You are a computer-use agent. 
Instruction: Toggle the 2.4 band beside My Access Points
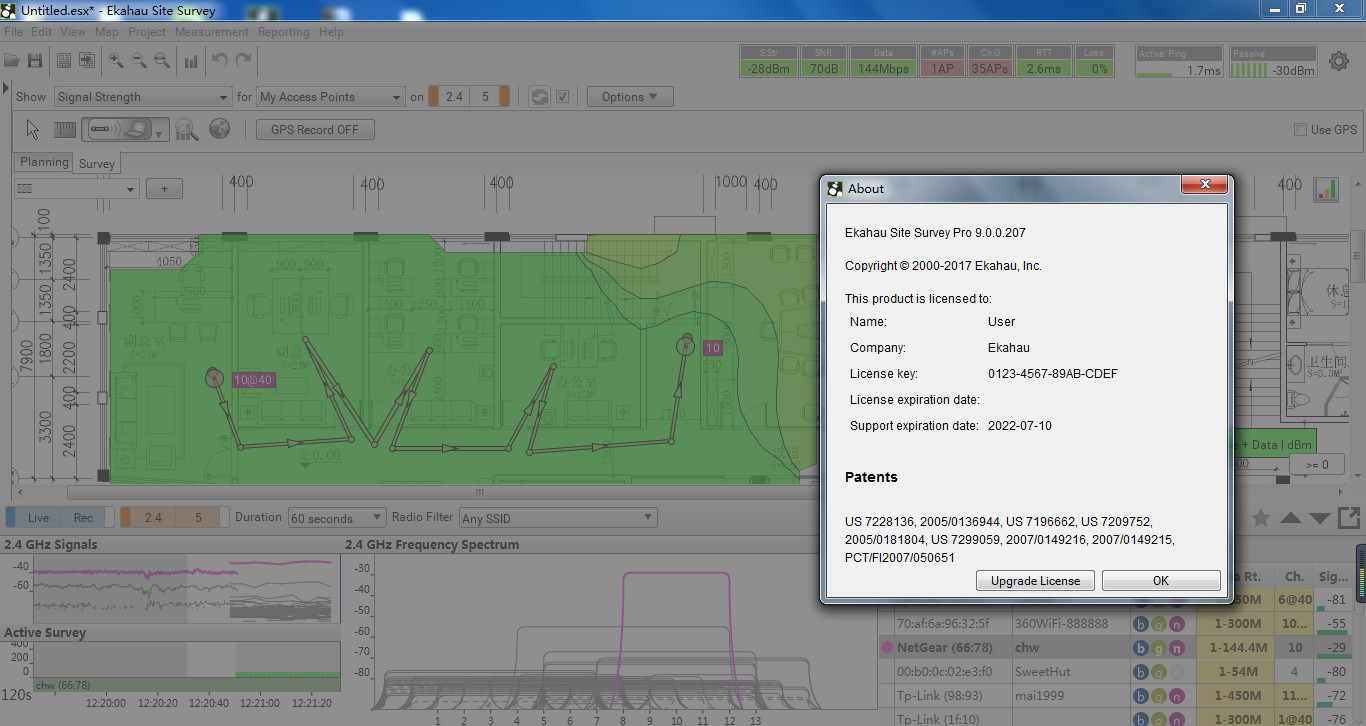(454, 97)
